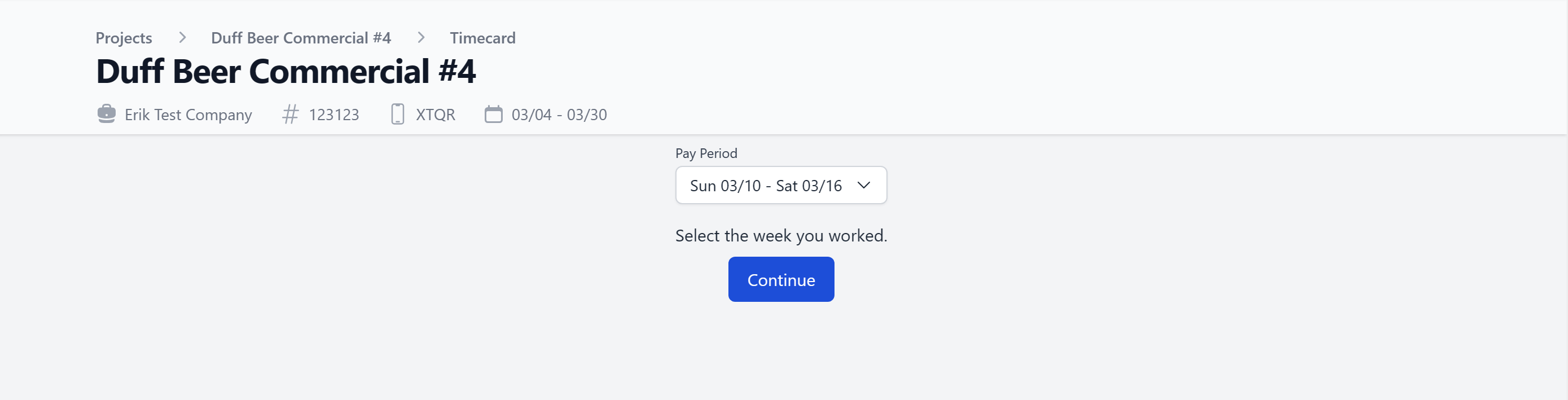Viewport: 1568px width, 400px height.
Task: Click the mobile phone code icon
Action: pyautogui.click(x=397, y=114)
